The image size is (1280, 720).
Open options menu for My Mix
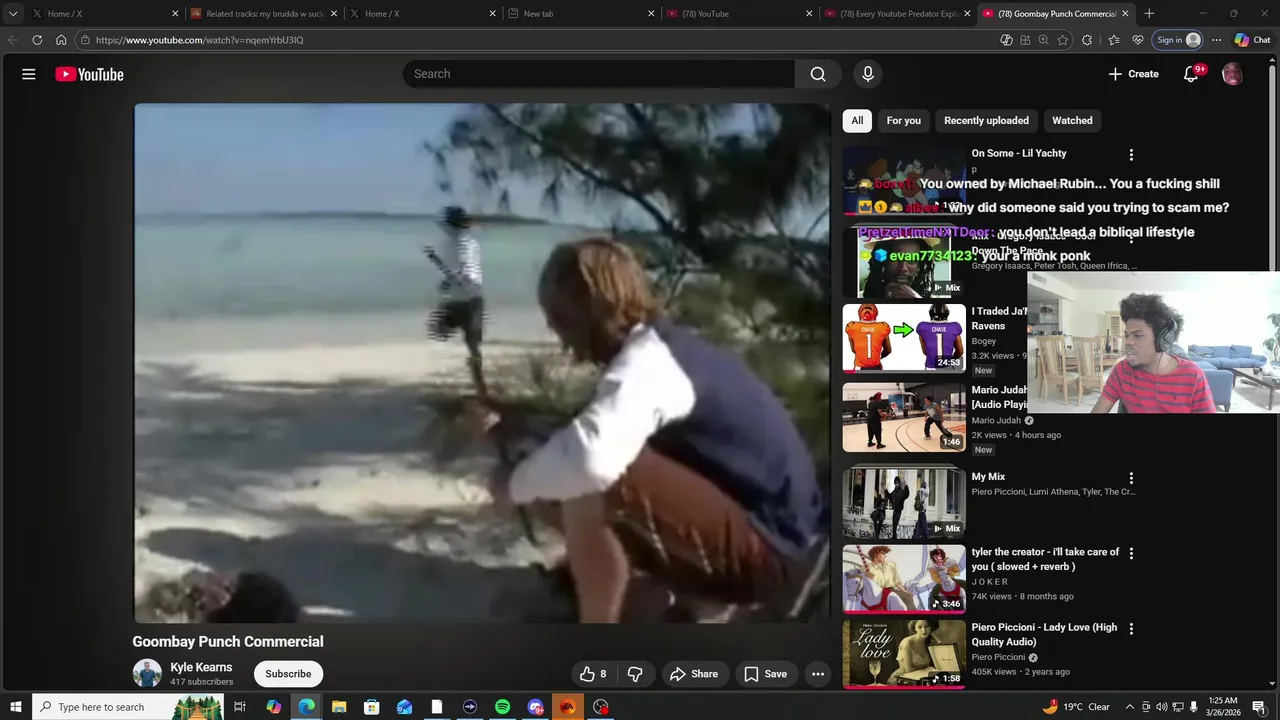[1131, 479]
